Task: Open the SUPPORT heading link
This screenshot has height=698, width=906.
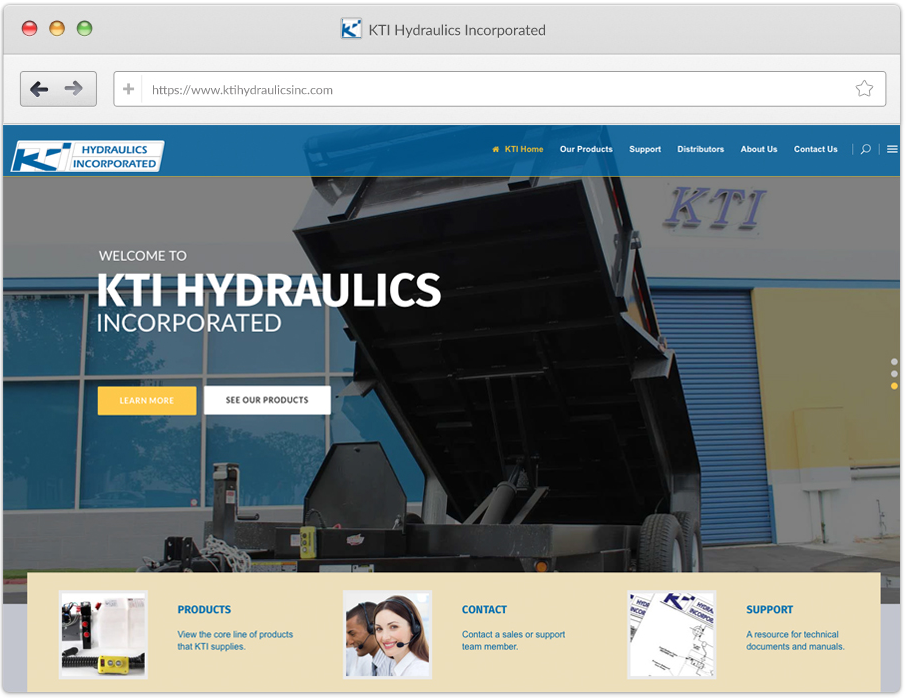Action: [x=769, y=610]
